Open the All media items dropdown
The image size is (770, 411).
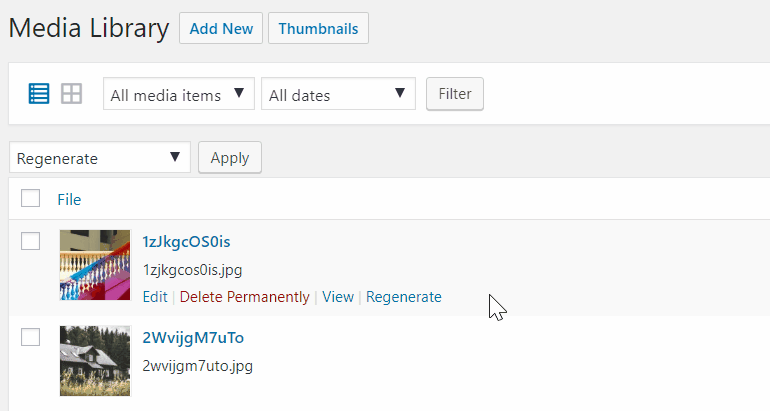[179, 94]
